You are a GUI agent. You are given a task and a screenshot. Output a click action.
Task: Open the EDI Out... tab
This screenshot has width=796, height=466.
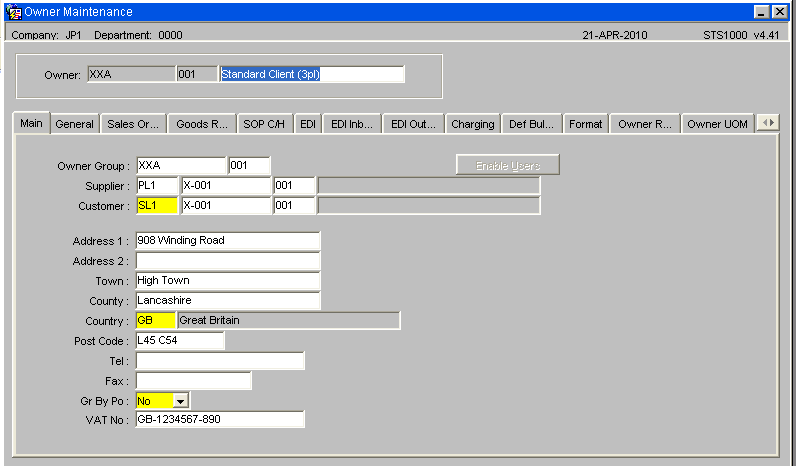(413, 124)
